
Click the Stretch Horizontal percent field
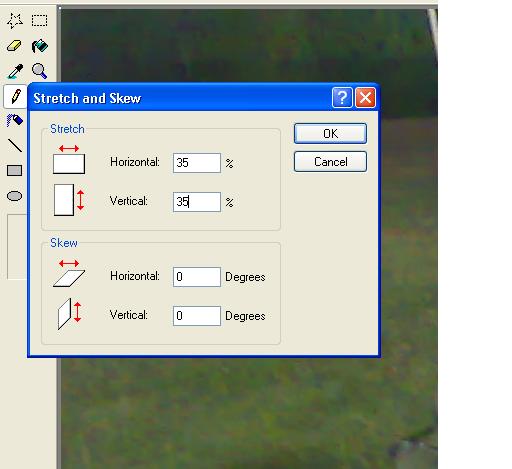pos(197,163)
